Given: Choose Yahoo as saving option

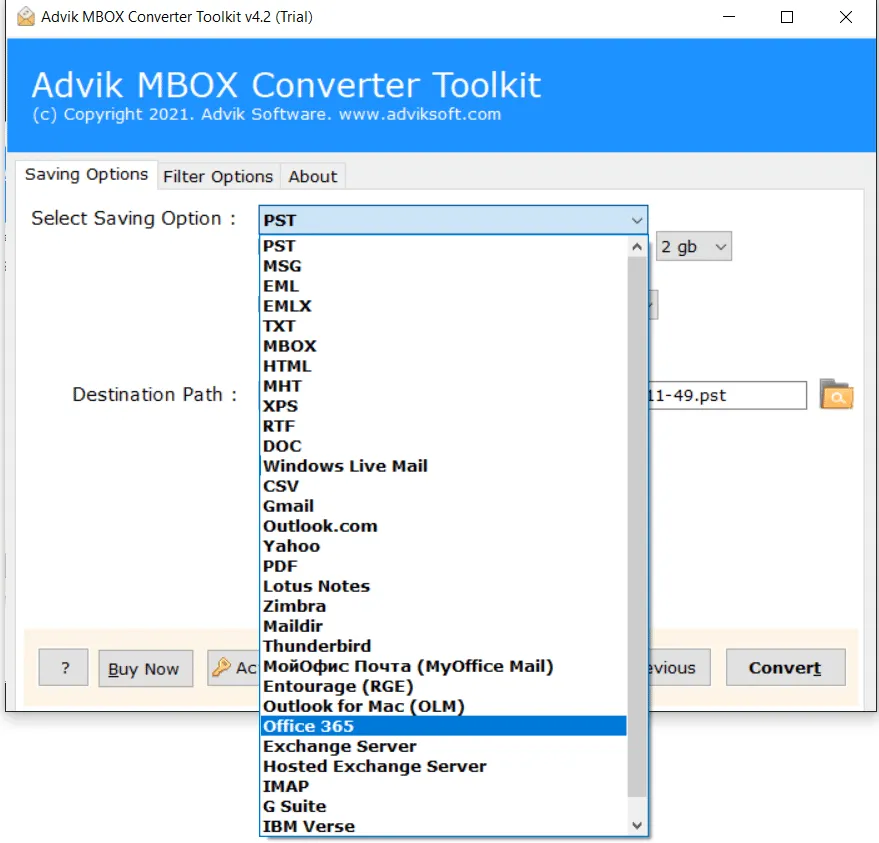Looking at the screenshot, I should click(x=443, y=546).
